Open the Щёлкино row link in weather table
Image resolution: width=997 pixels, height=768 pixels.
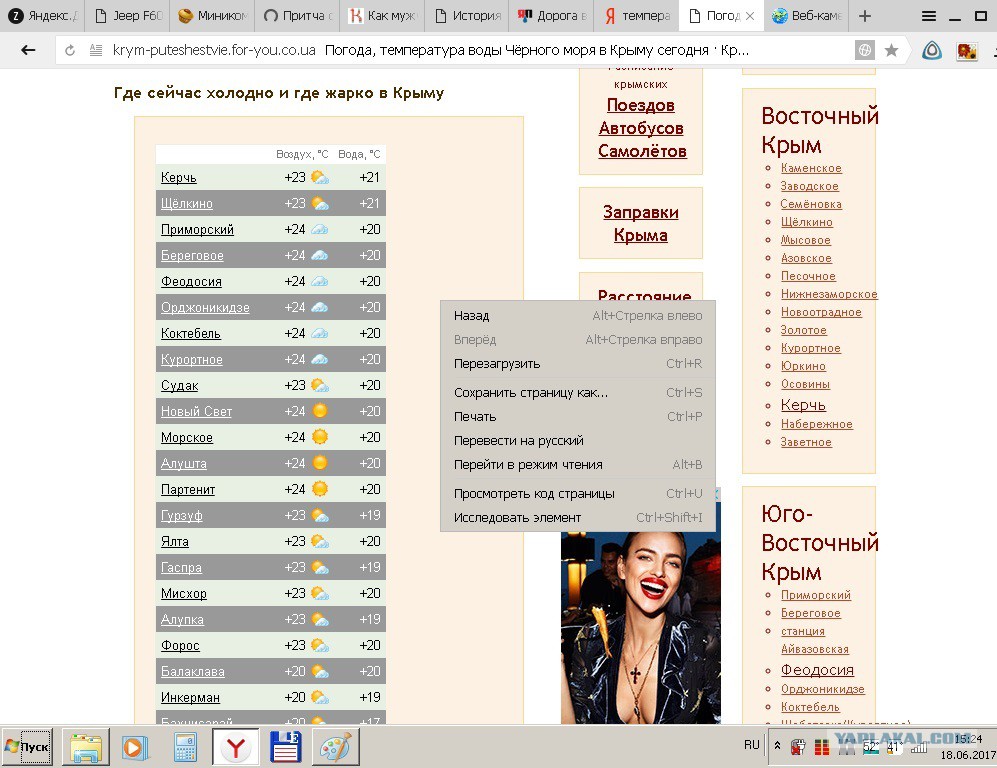[x=186, y=204]
